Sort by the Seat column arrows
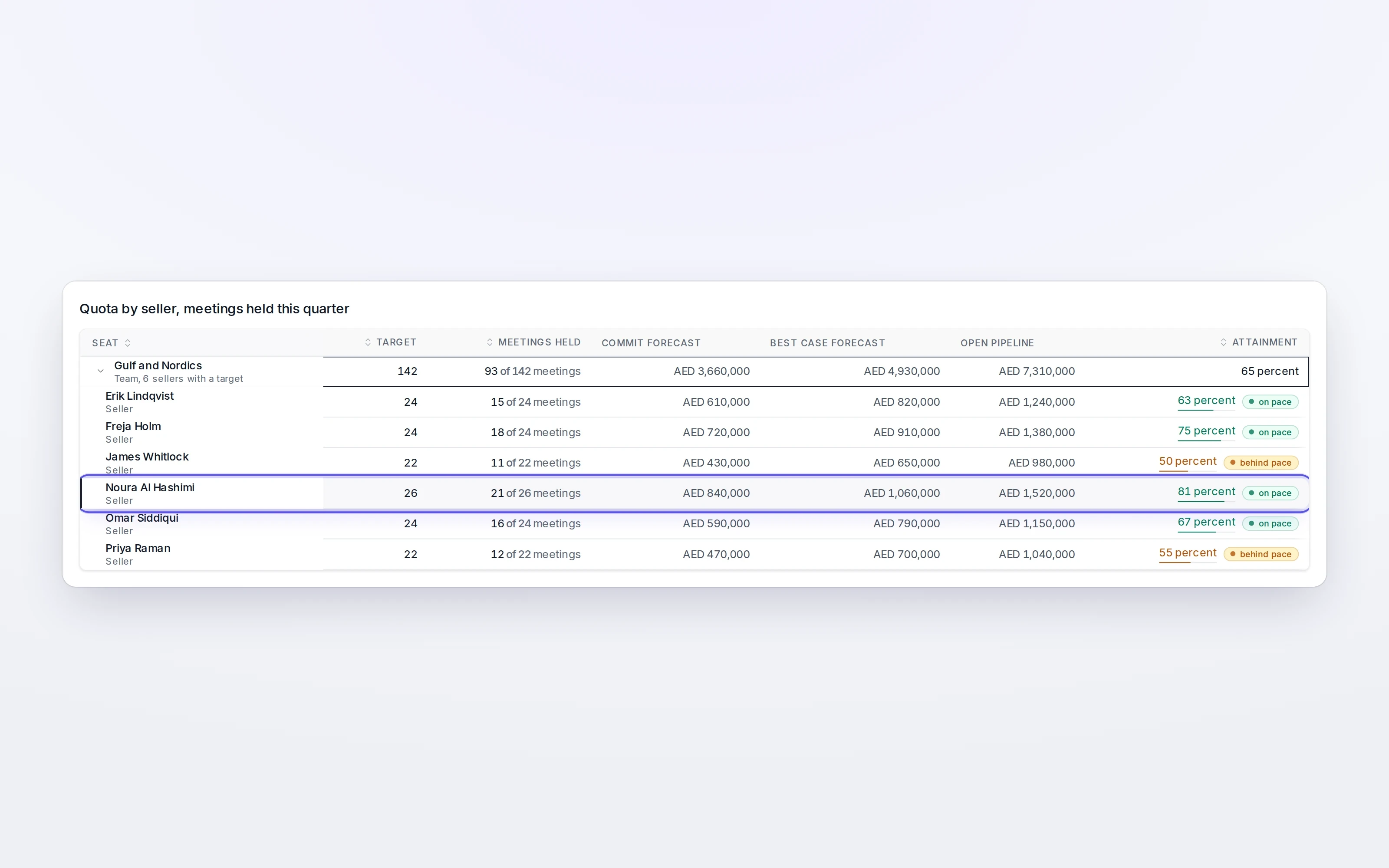This screenshot has height=868, width=1389. coord(128,343)
